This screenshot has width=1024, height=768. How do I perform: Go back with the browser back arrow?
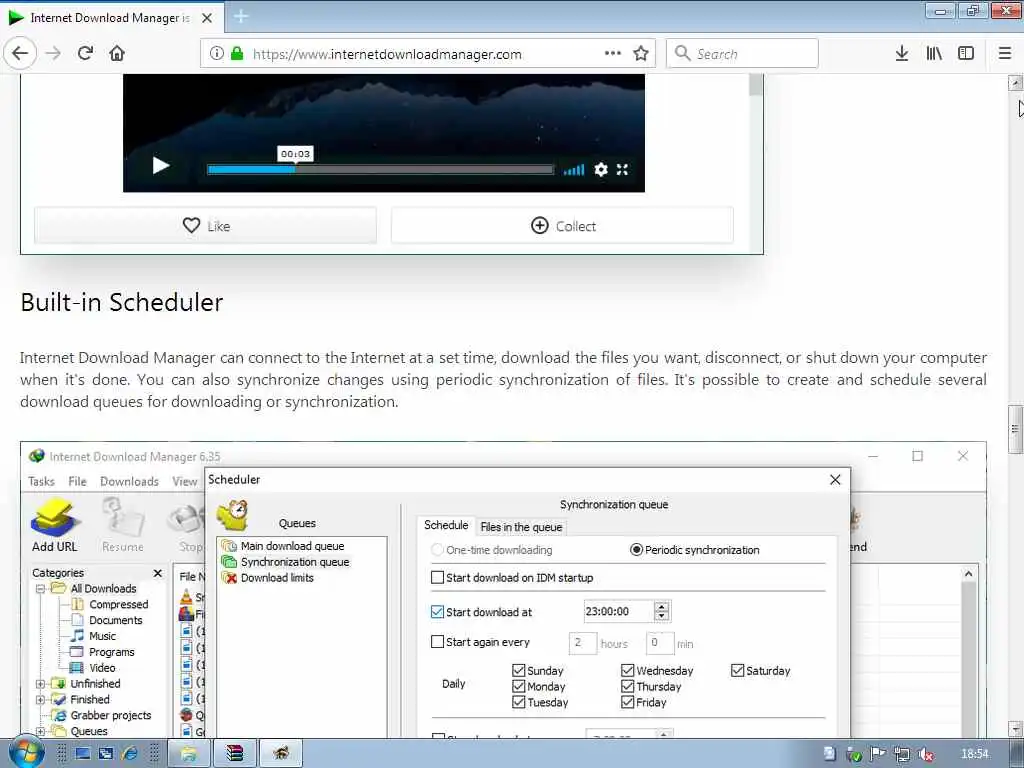point(20,53)
